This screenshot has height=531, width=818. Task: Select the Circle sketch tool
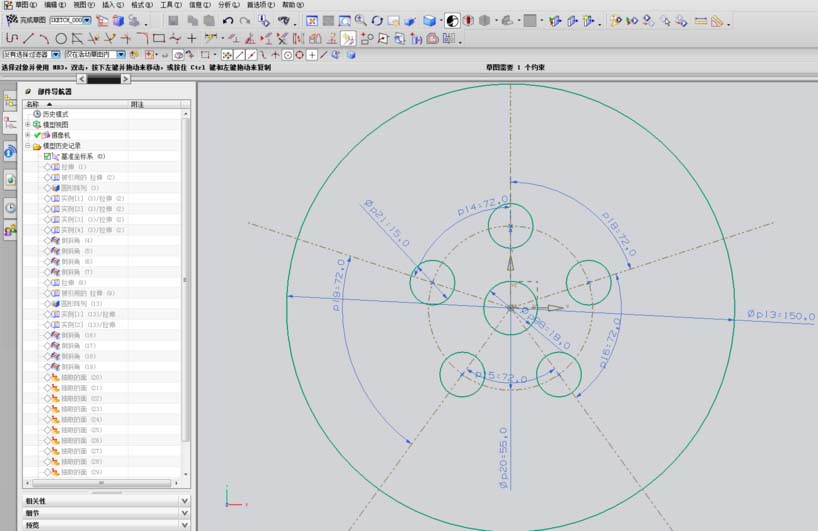point(61,38)
